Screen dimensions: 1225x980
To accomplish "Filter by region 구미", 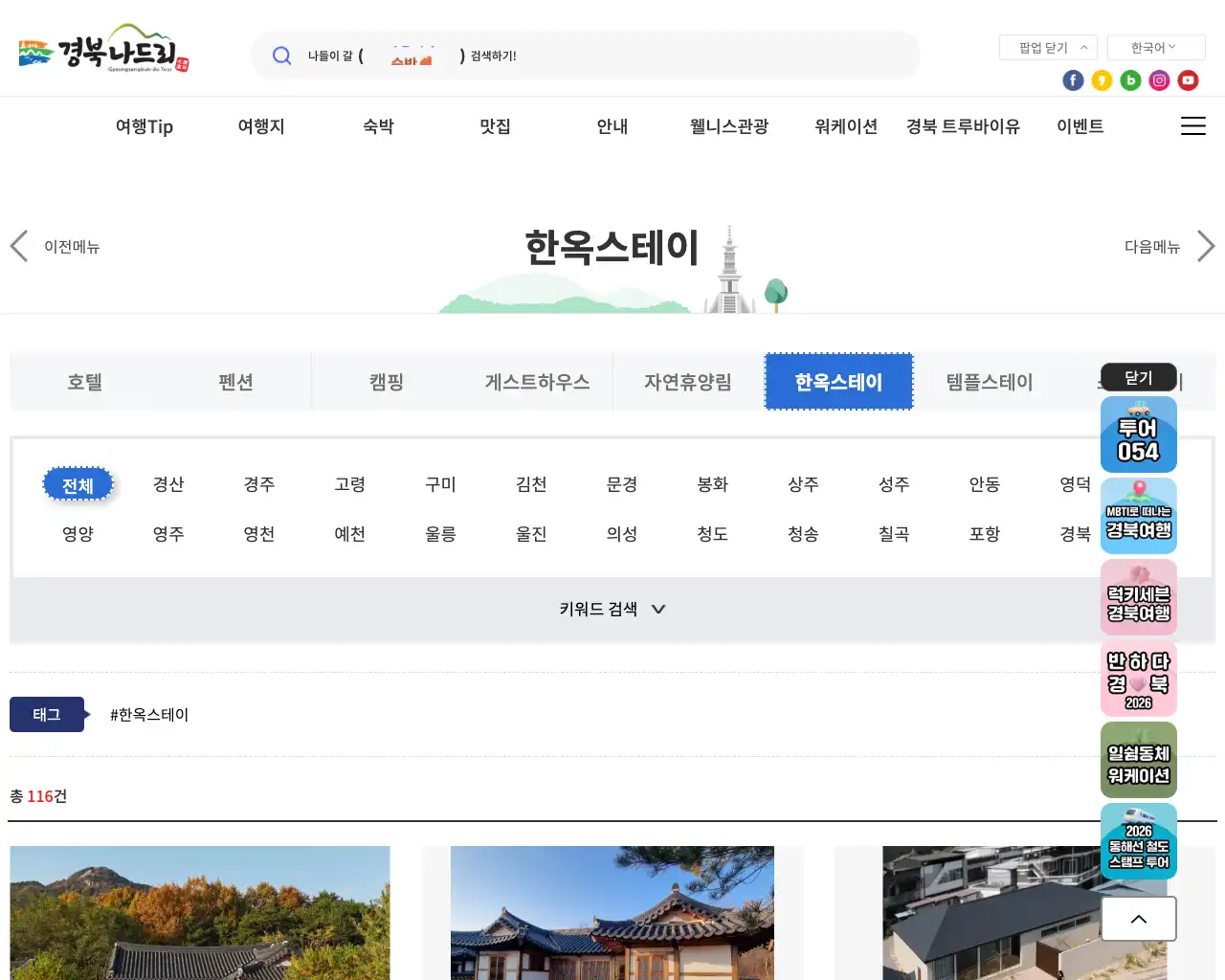I will (441, 484).
